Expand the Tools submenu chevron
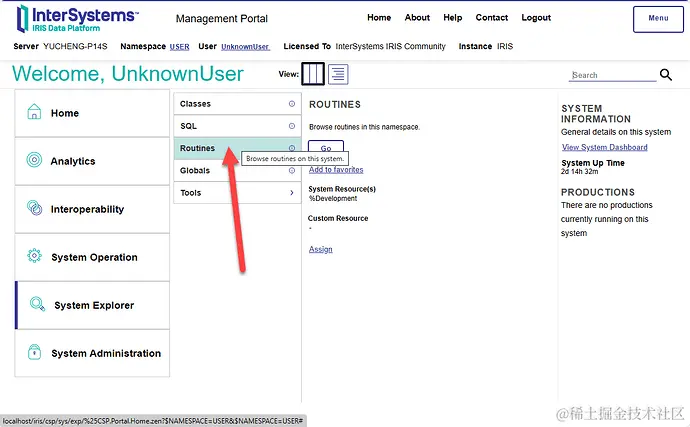690x427 pixels. coord(292,192)
